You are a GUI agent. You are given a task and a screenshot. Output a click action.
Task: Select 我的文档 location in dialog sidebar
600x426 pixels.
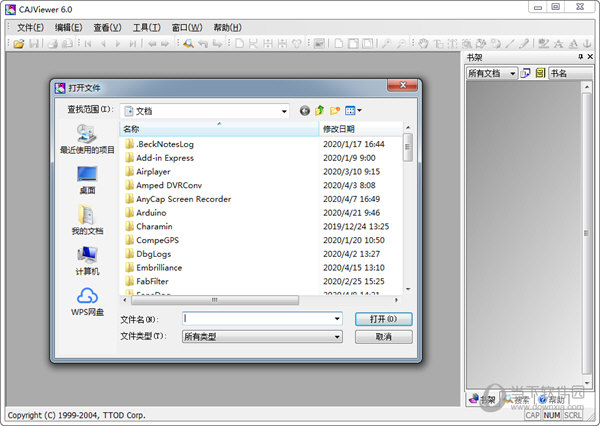click(87, 220)
